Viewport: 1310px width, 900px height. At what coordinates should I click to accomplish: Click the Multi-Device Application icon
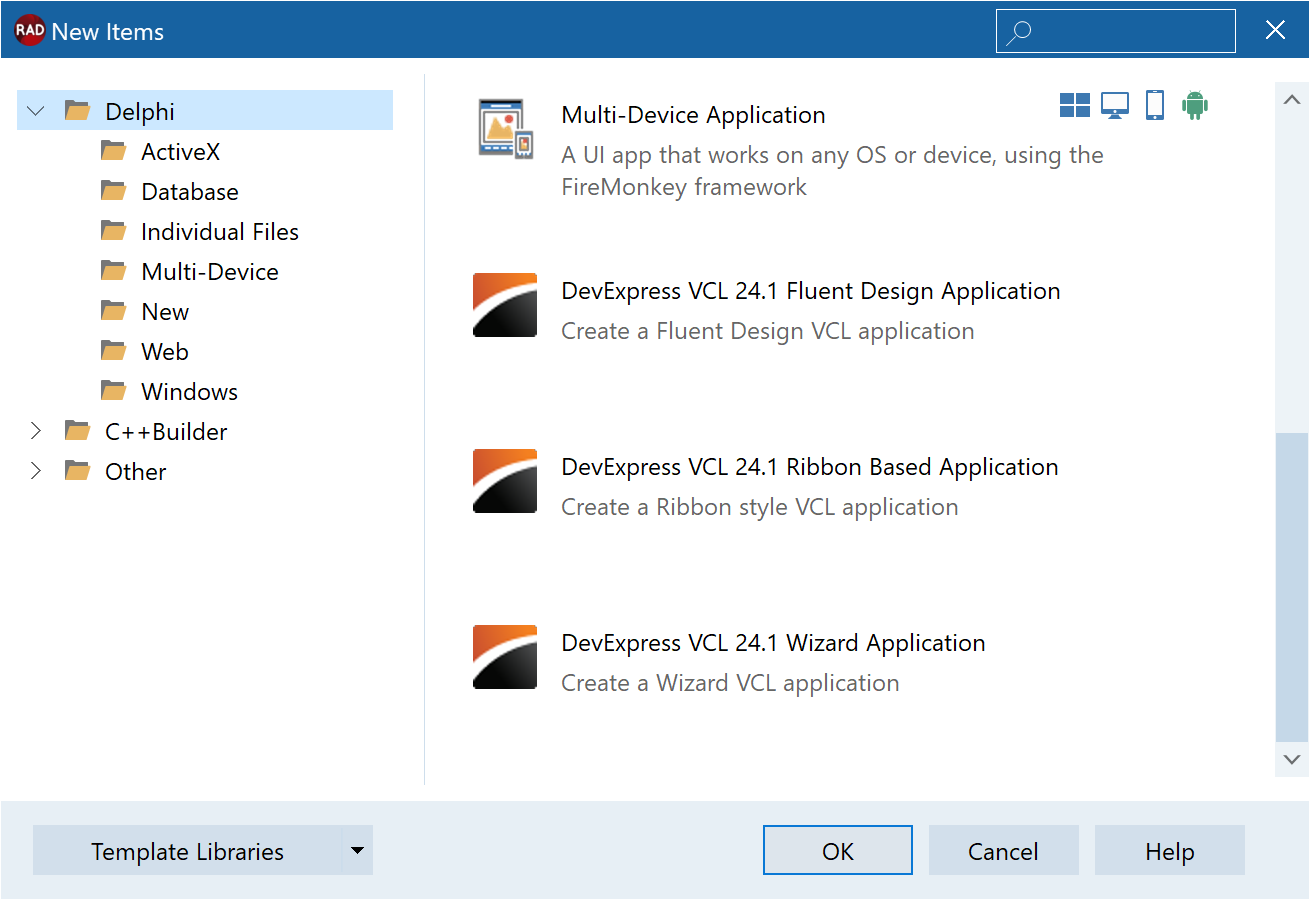[505, 130]
